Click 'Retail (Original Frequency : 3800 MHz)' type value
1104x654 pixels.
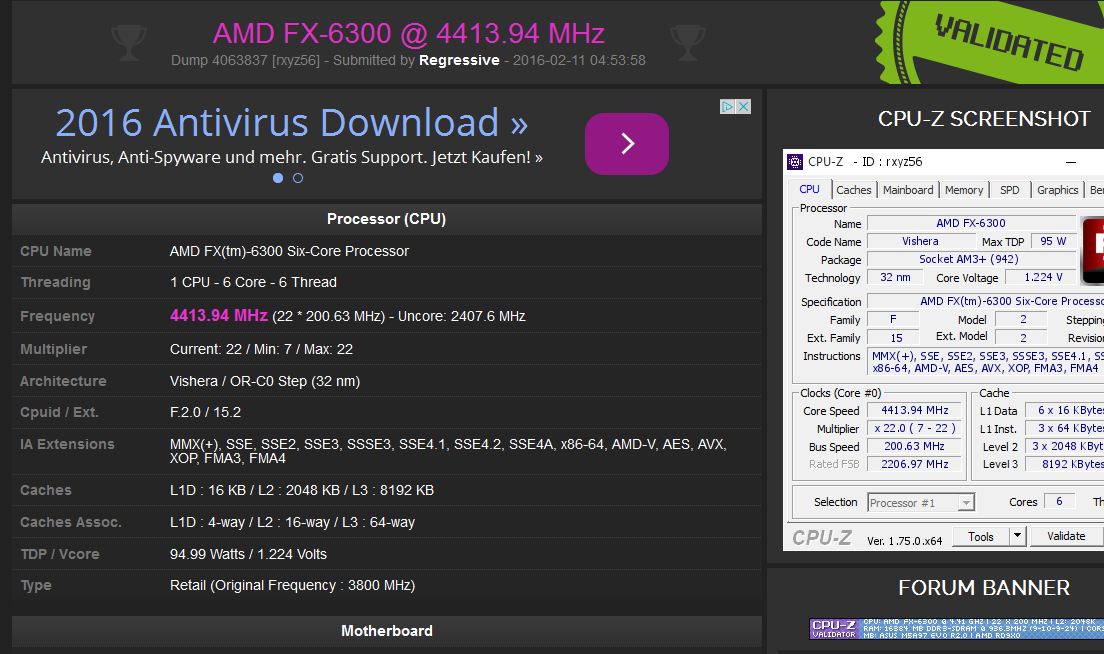point(292,586)
